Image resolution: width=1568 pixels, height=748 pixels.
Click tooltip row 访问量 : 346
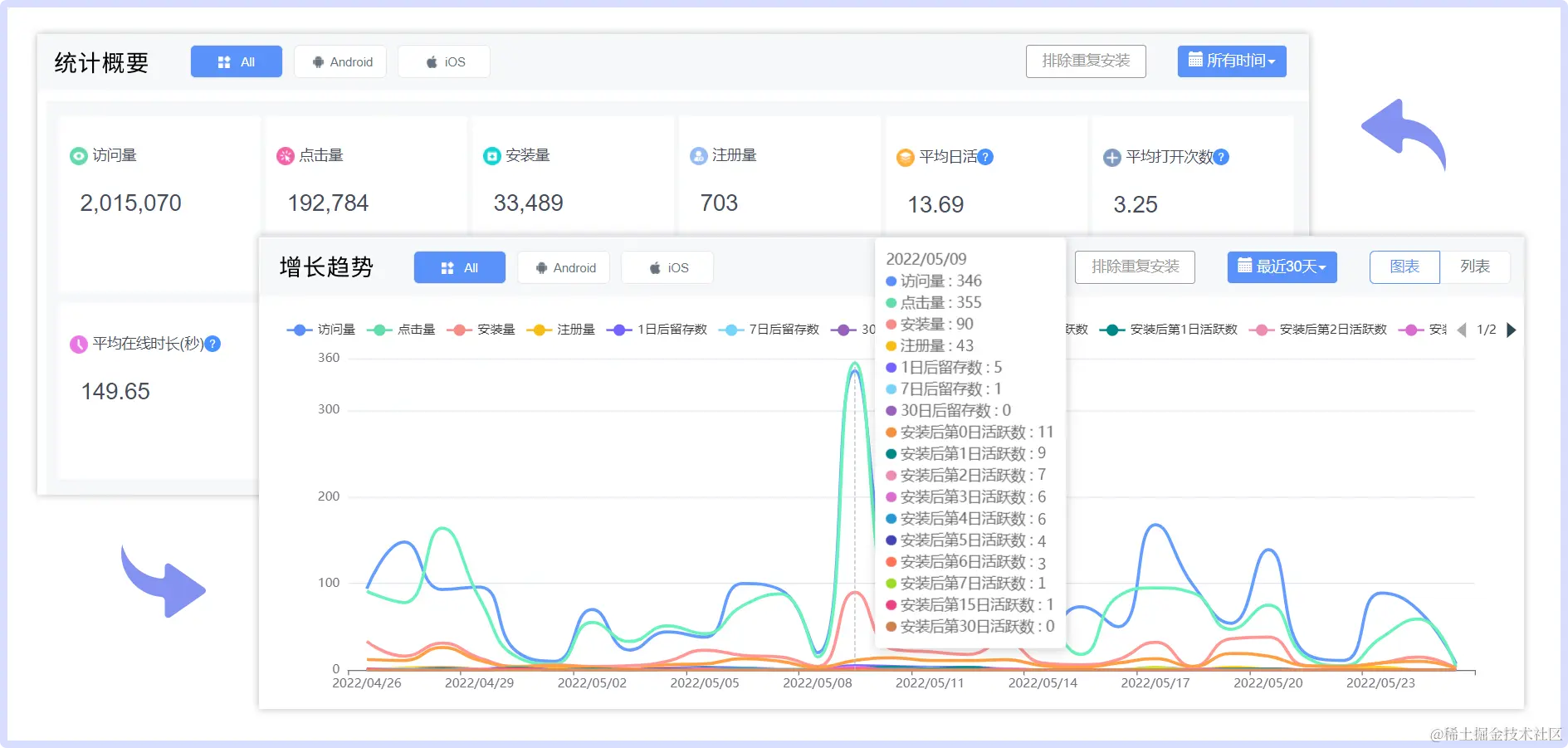[934, 281]
